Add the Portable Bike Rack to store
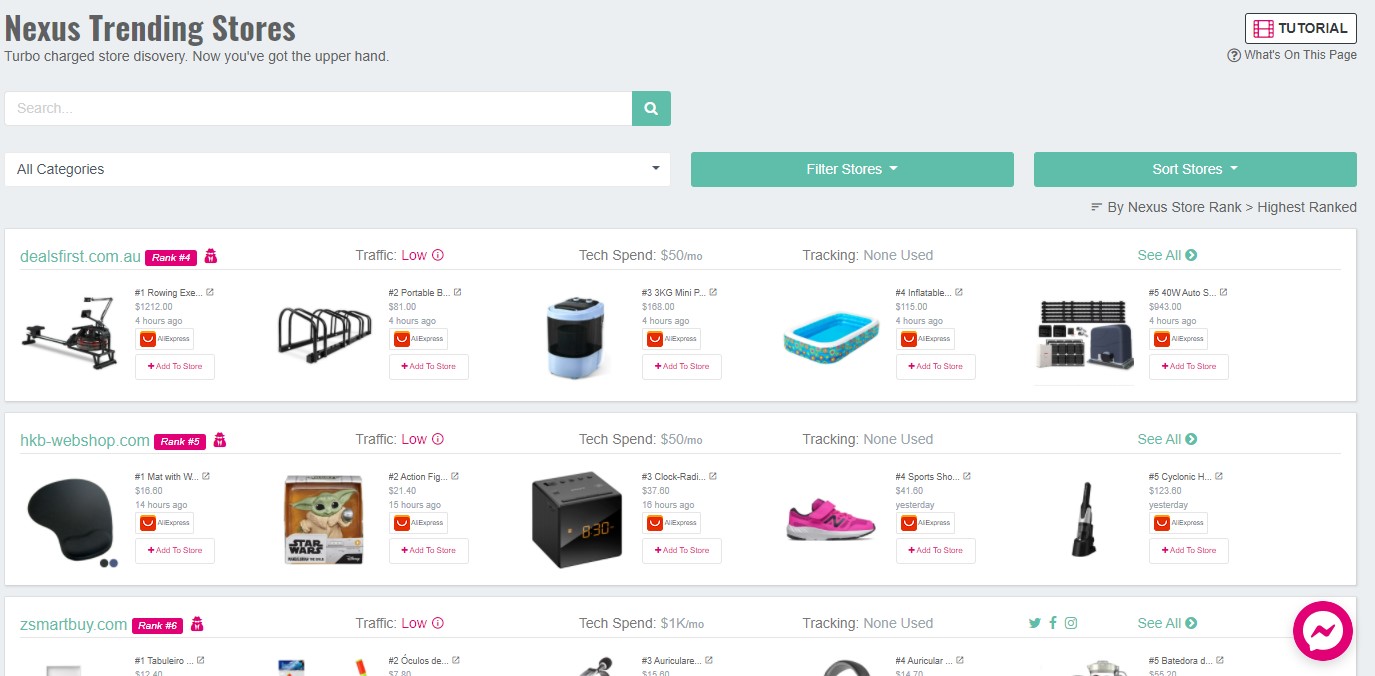The height and width of the screenshot is (676, 1375). [428, 367]
